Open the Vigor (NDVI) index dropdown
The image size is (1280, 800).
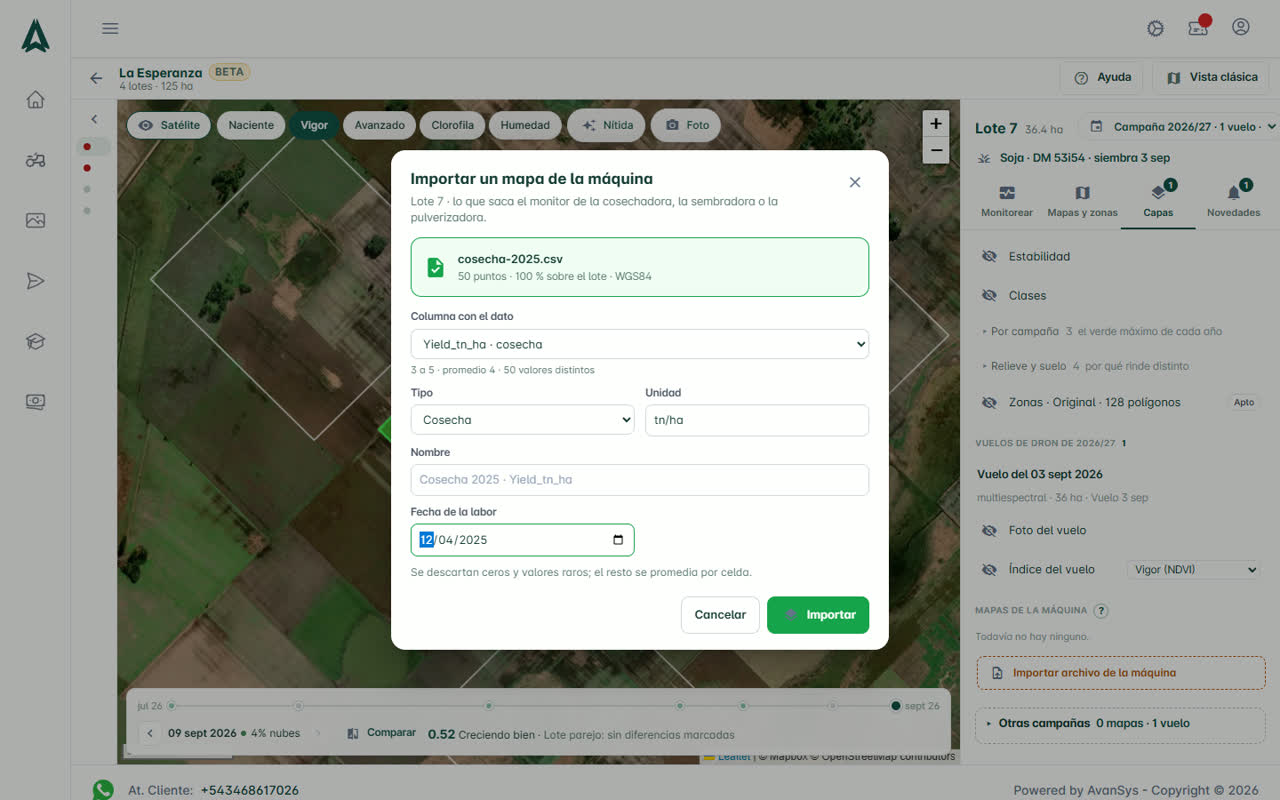tap(1193, 570)
